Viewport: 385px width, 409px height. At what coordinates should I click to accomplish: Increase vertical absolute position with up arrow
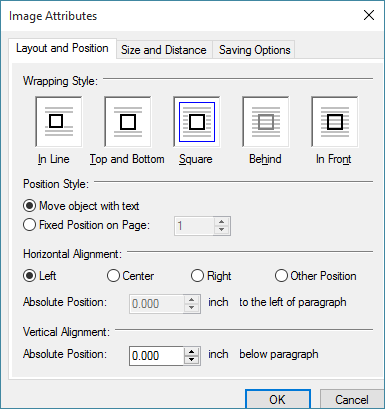tap(192, 352)
